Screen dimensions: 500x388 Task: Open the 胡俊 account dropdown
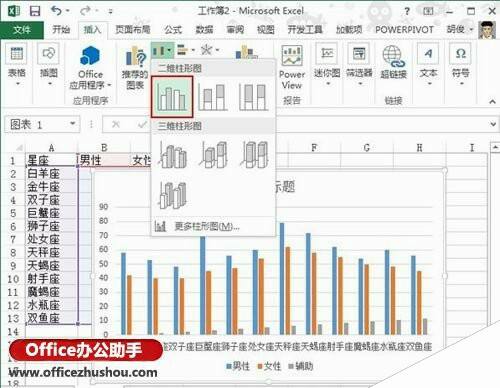tap(460, 30)
